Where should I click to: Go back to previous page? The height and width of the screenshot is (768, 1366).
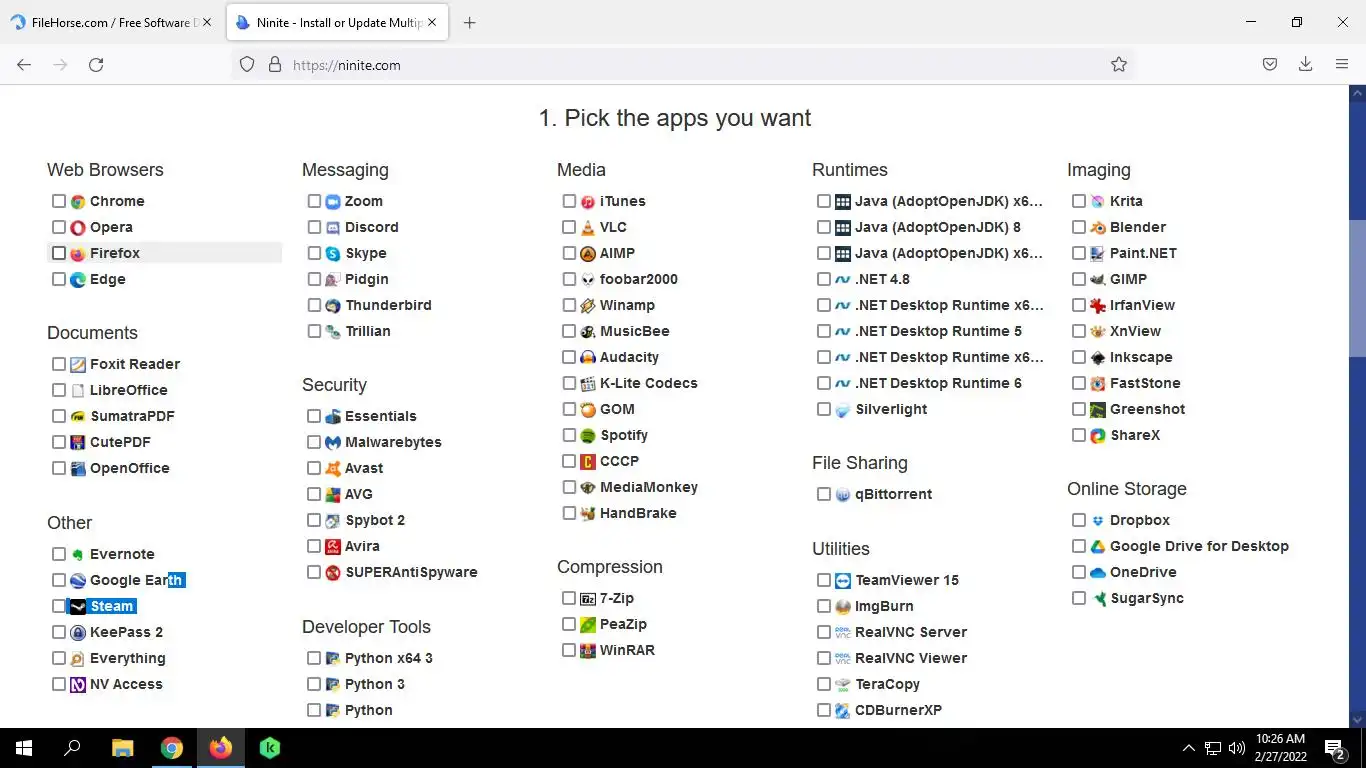24,64
